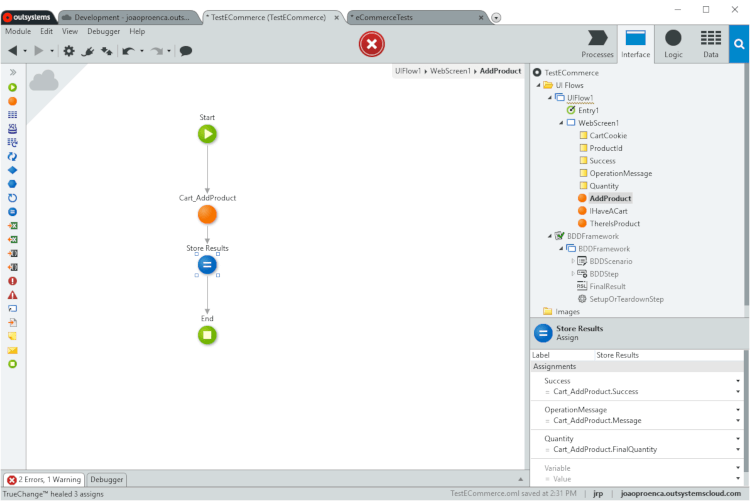Click the merge and compare arrows icon
750x501 pixels.
click(x=106, y=51)
